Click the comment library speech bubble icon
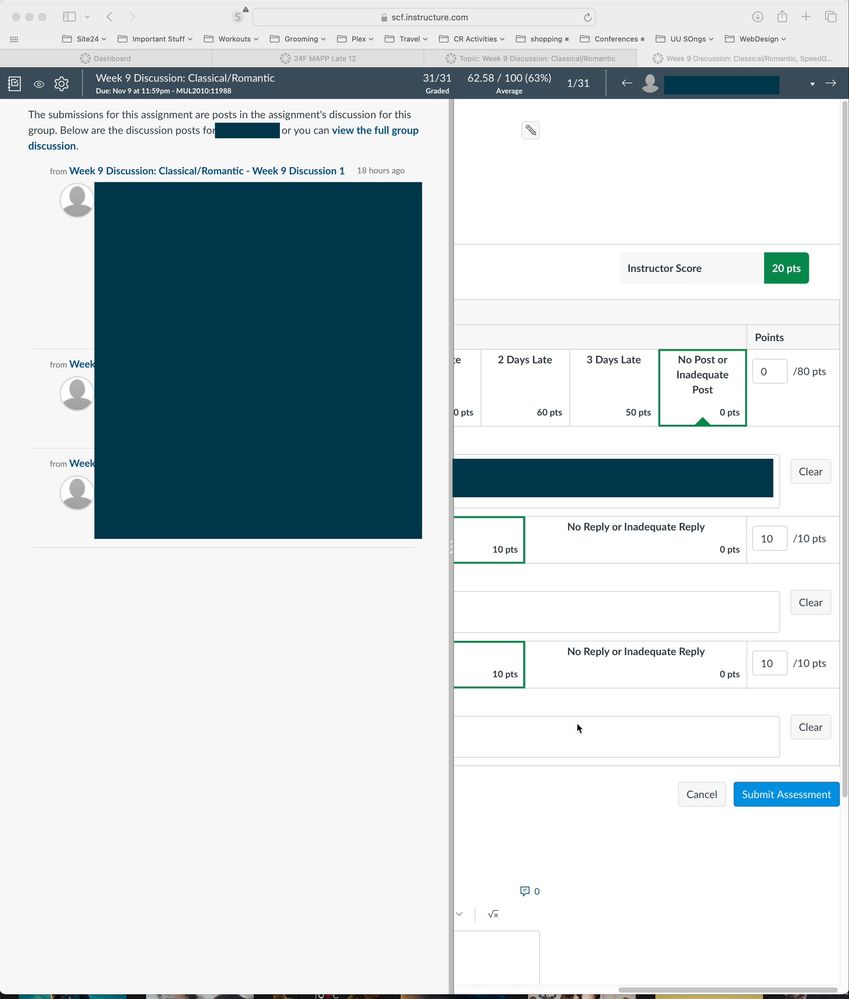 click(525, 891)
